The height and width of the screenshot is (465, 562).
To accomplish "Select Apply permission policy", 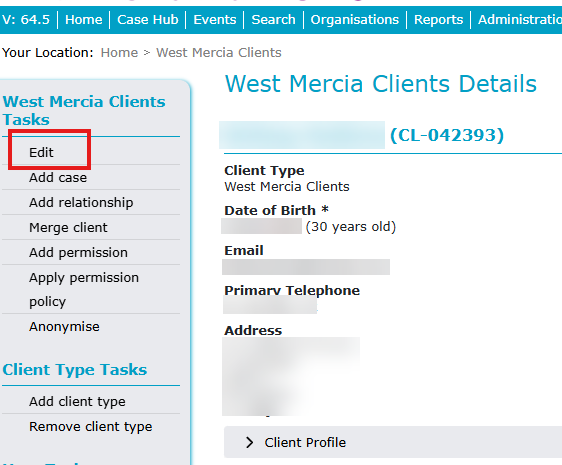I will pyautogui.click(x=84, y=289).
